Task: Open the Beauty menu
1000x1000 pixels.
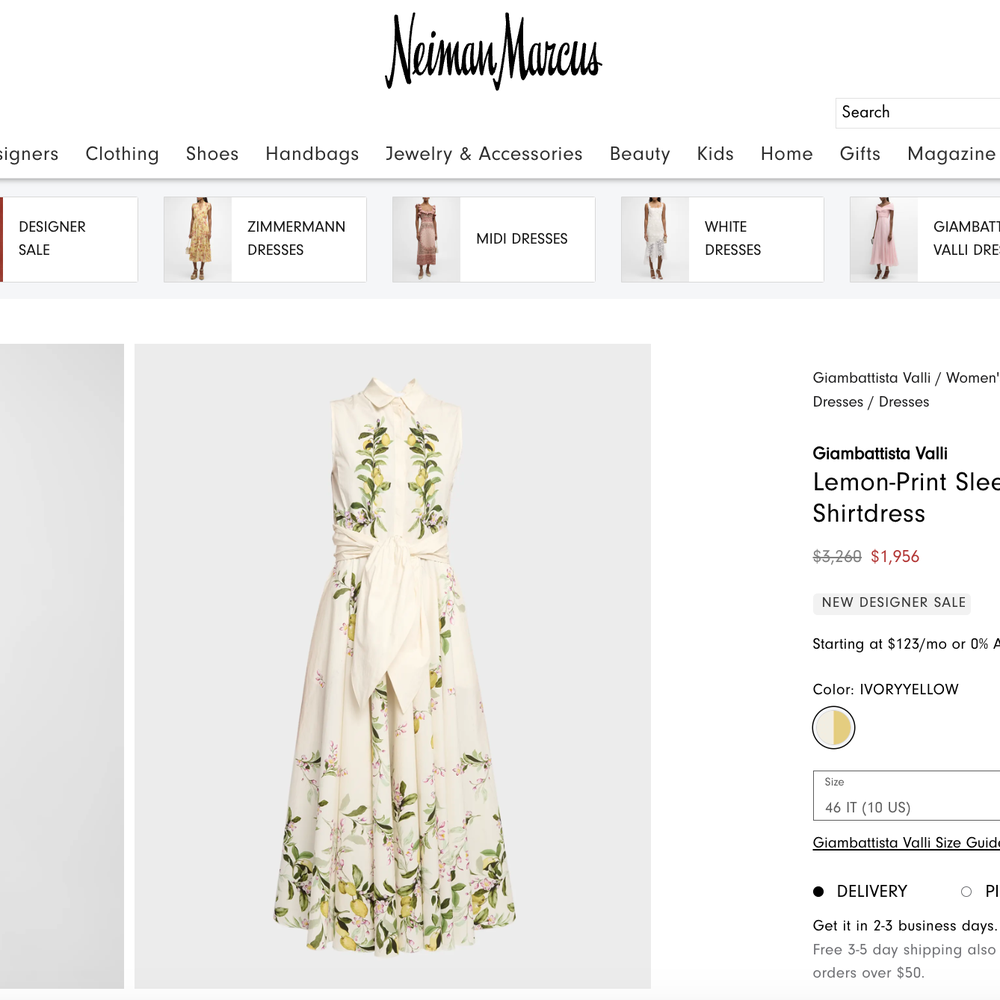Action: (x=640, y=154)
